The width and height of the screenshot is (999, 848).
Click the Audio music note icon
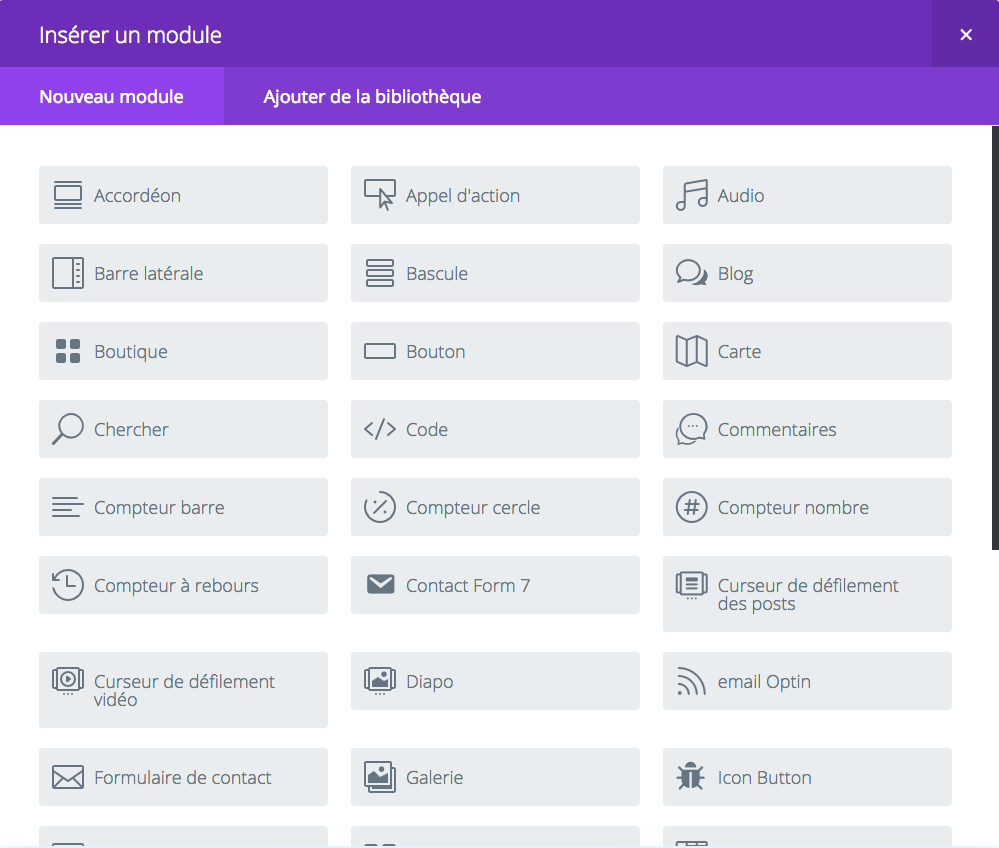point(692,195)
